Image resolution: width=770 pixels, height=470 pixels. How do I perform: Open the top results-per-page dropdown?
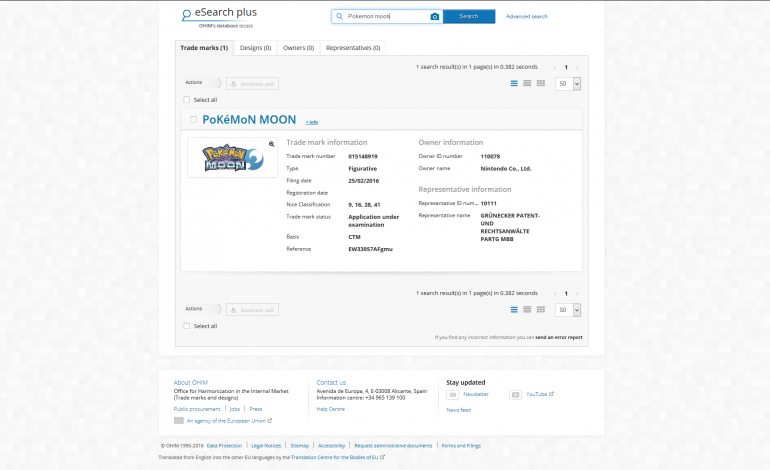point(568,84)
